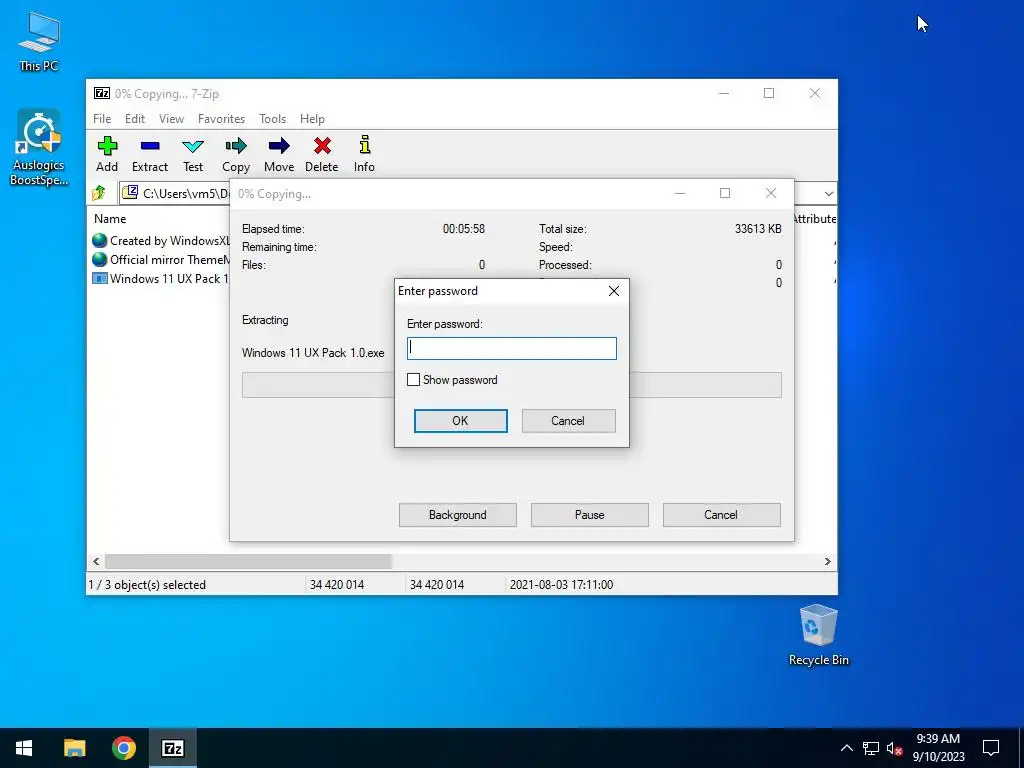Click the Copy toolbar icon
1024x768 pixels.
pyautogui.click(x=236, y=155)
